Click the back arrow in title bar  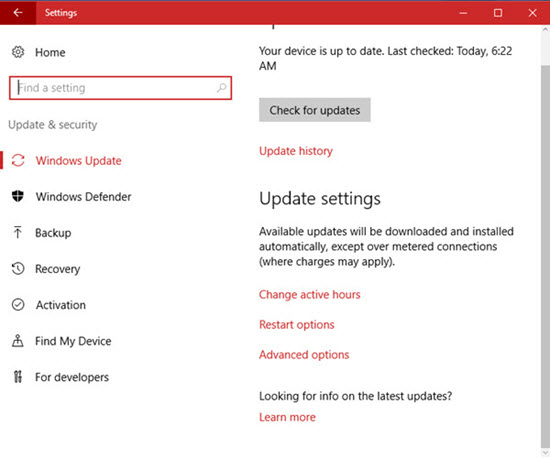click(18, 13)
